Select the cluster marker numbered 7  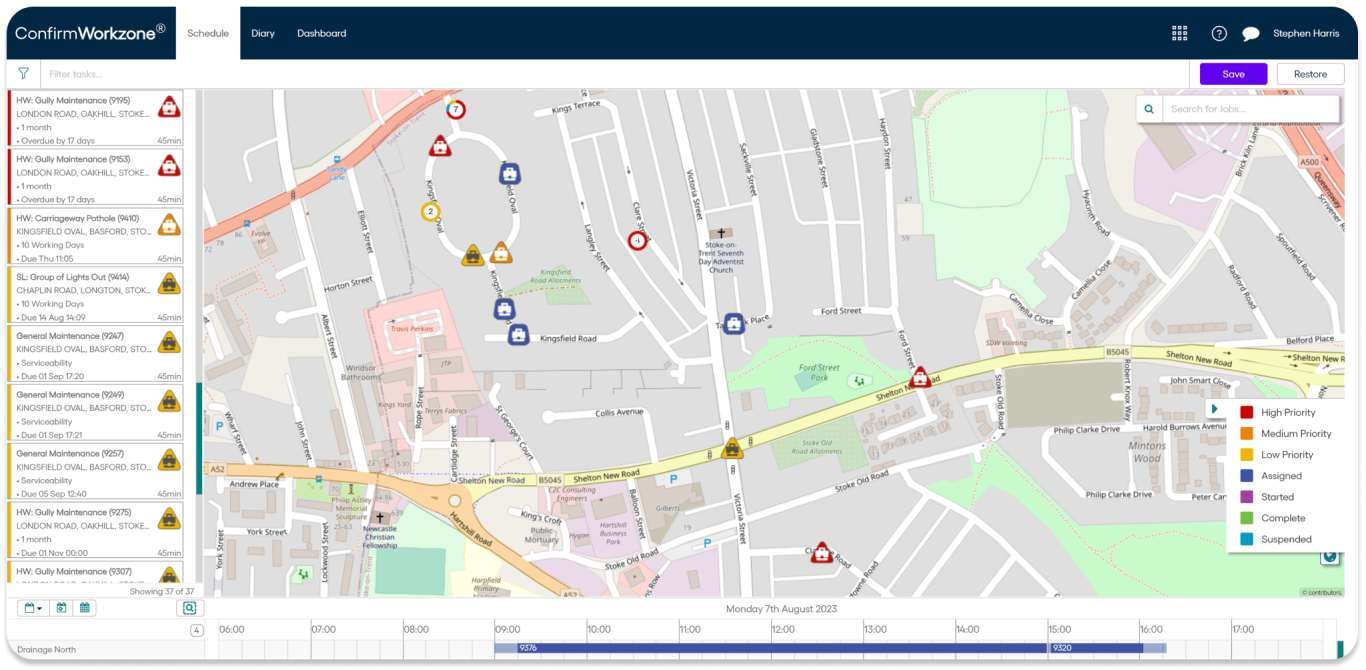click(x=456, y=109)
